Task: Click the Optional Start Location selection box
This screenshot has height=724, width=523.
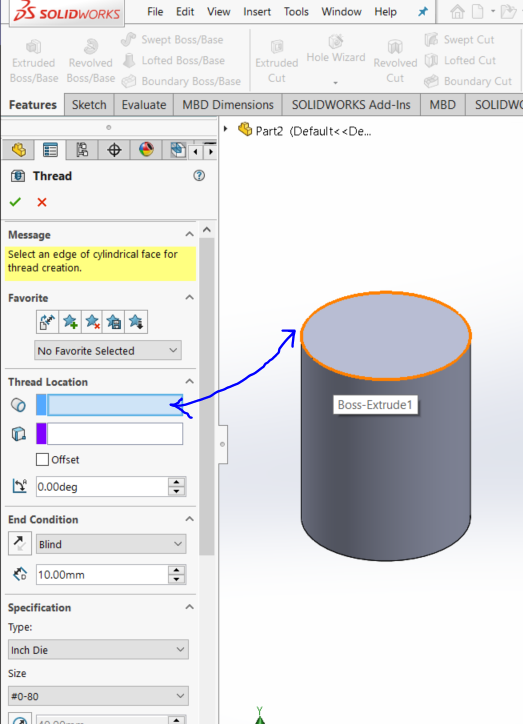Action: click(115, 434)
